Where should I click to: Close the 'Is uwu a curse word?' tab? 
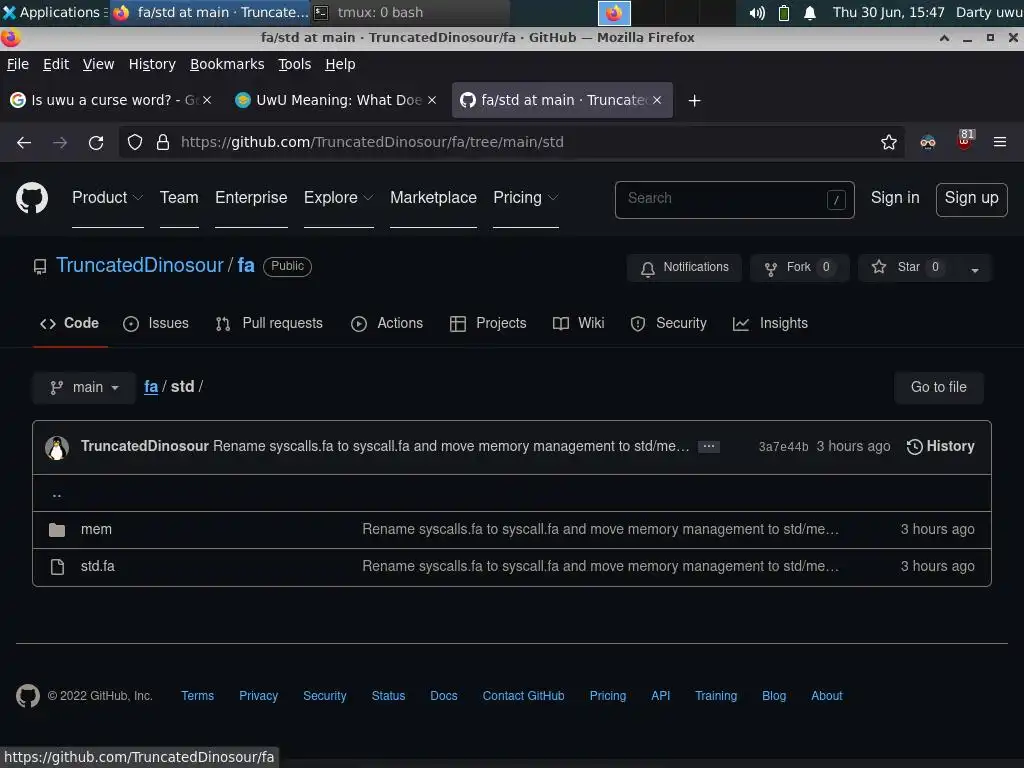(x=207, y=100)
